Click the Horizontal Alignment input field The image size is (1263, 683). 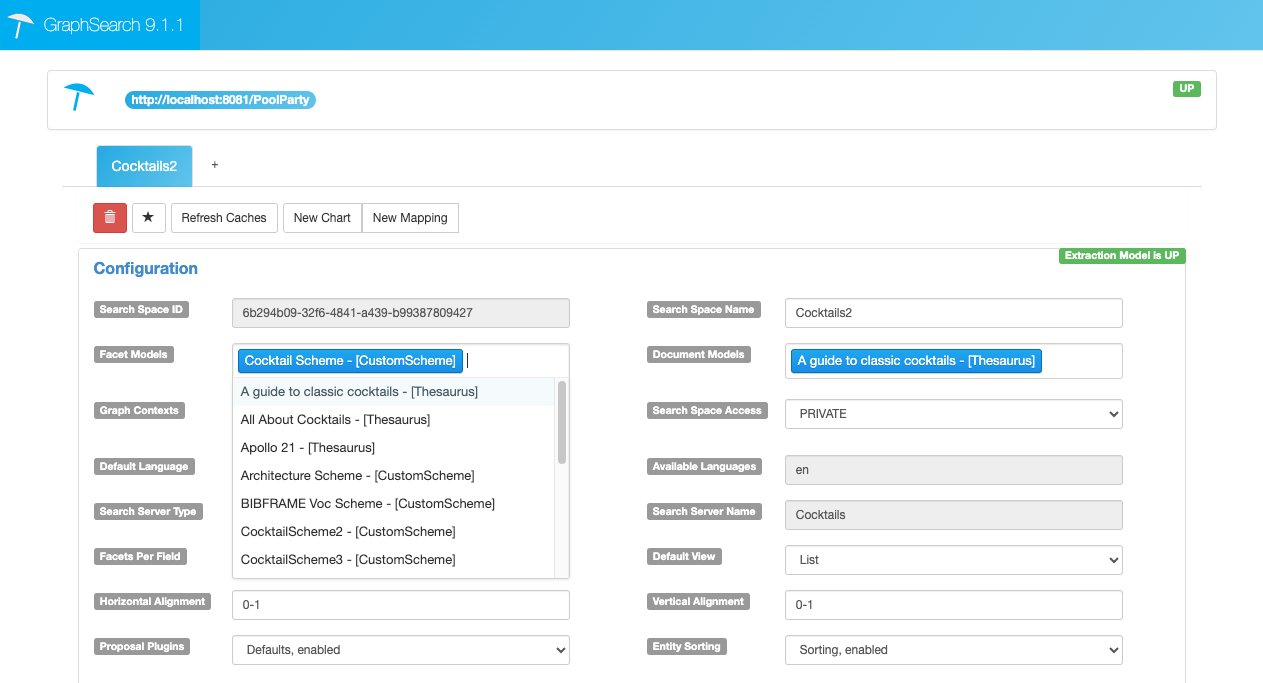401,605
